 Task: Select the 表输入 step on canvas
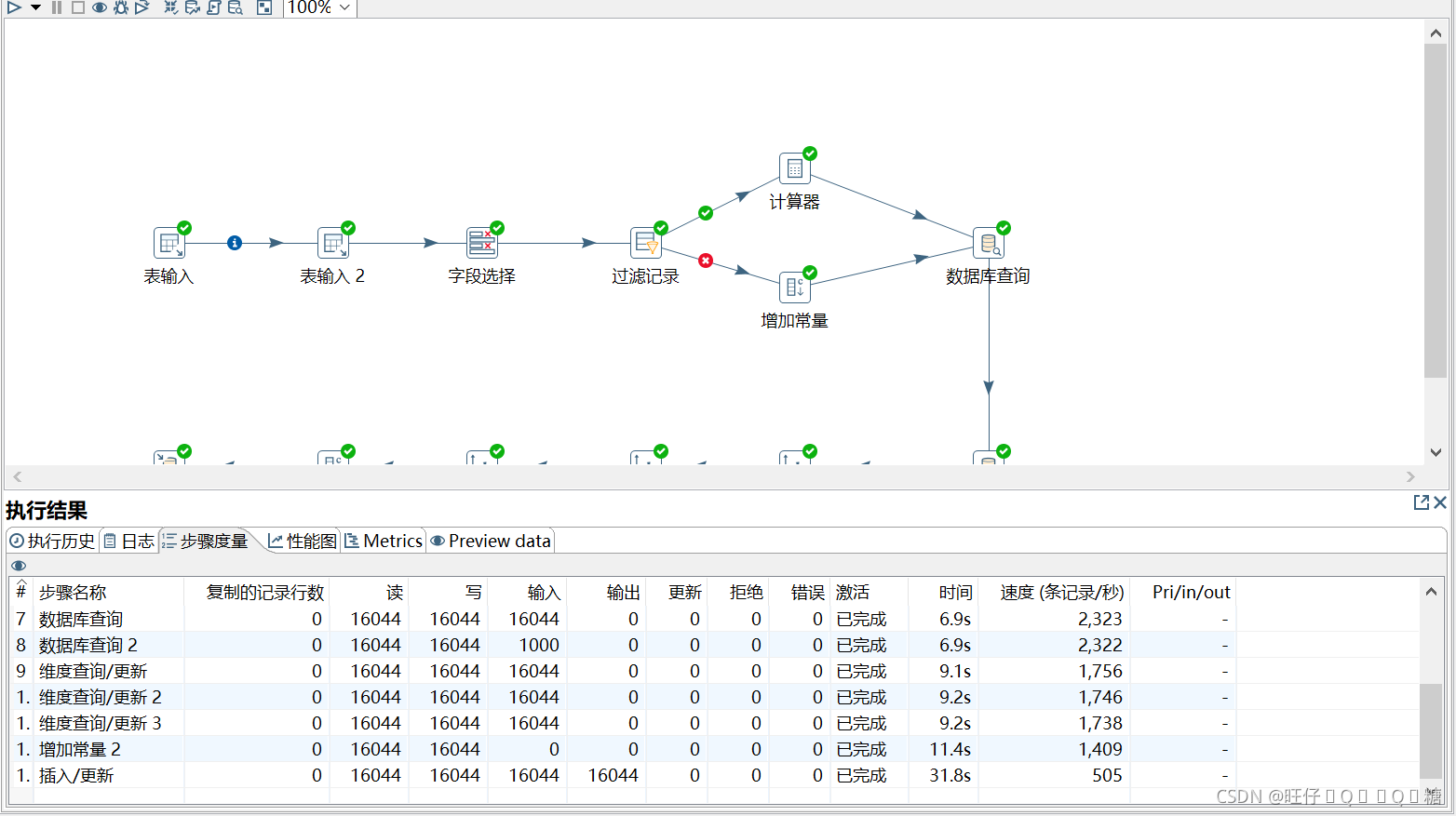point(169,243)
